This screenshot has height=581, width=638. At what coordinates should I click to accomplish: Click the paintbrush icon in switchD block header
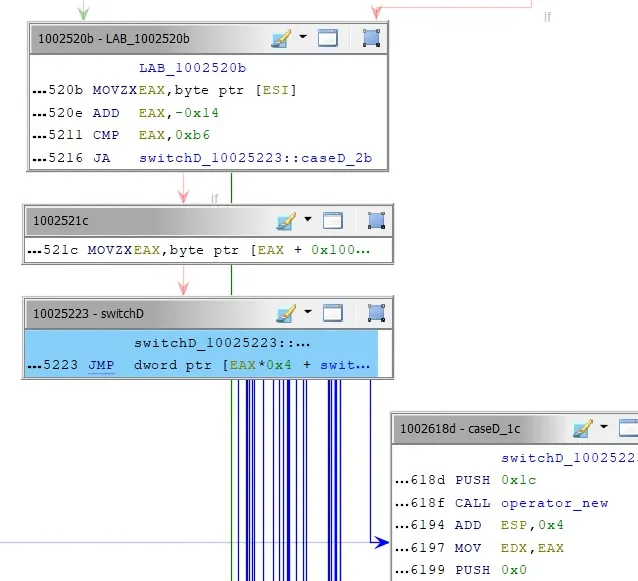click(286, 314)
